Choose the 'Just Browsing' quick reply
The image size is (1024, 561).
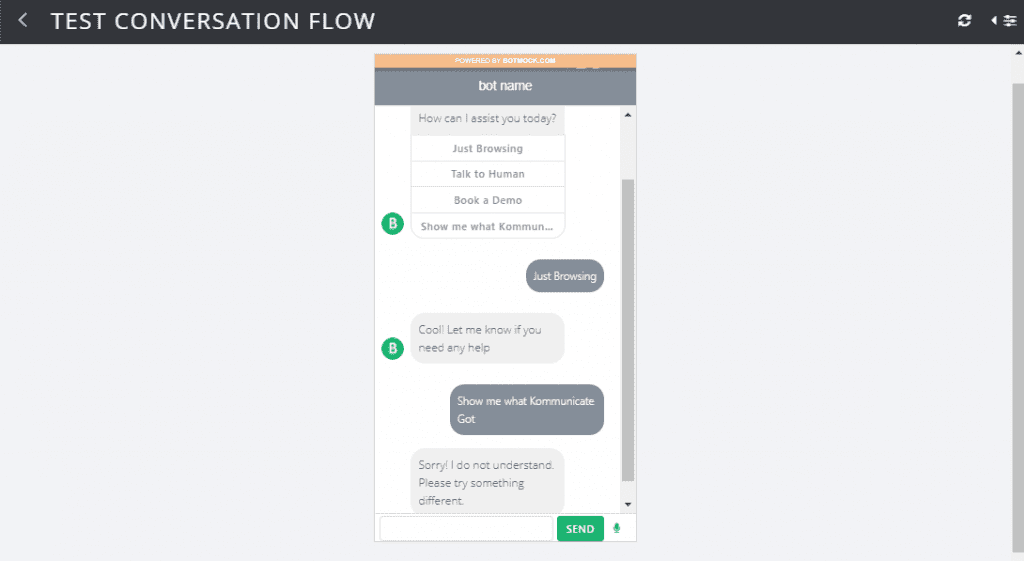(488, 148)
